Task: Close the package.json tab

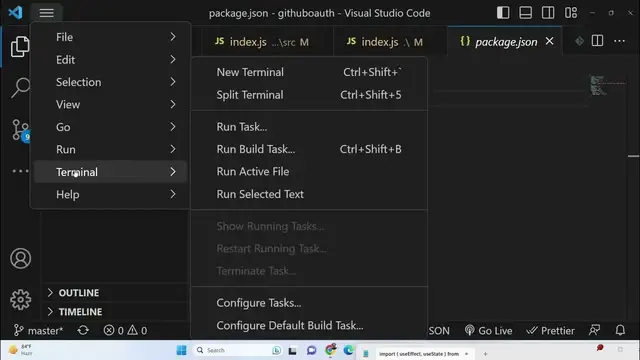Action: tap(549, 41)
